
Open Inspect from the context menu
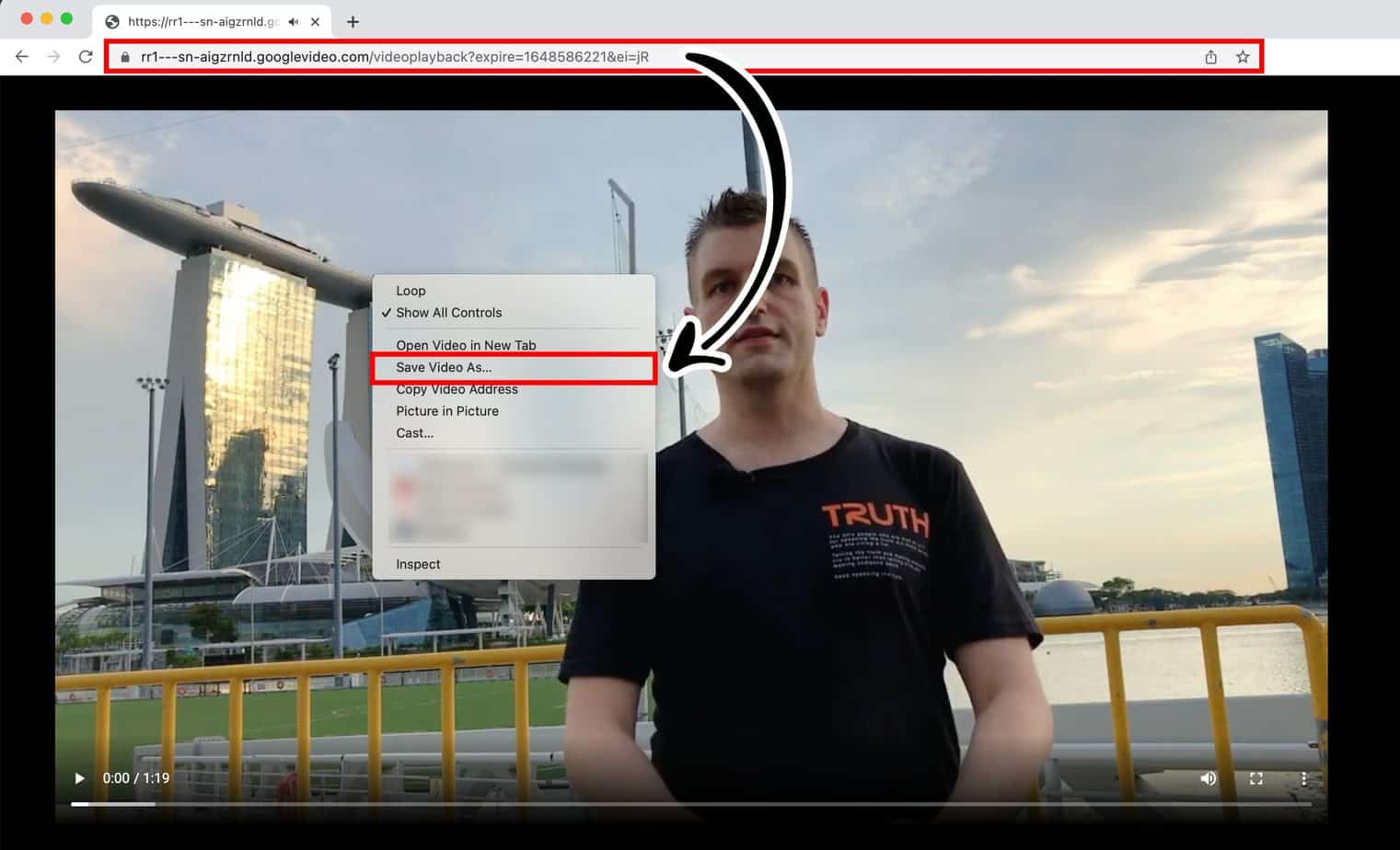tap(514, 564)
